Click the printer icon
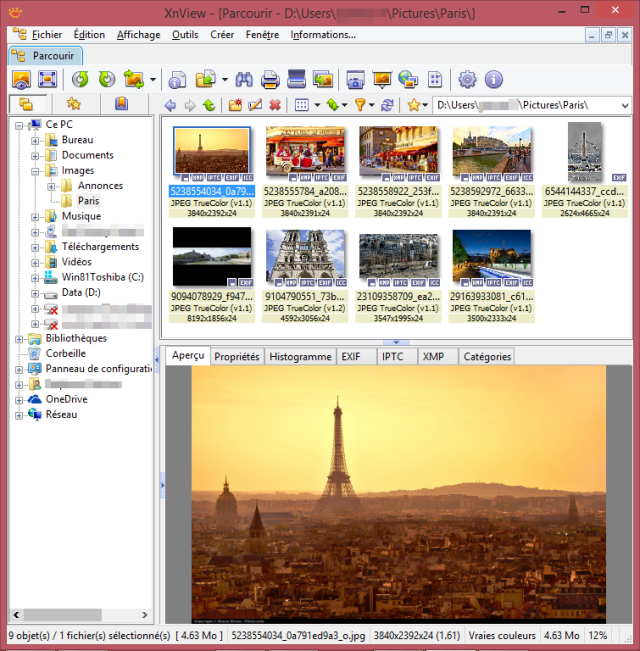The height and width of the screenshot is (651, 640). coord(270,79)
